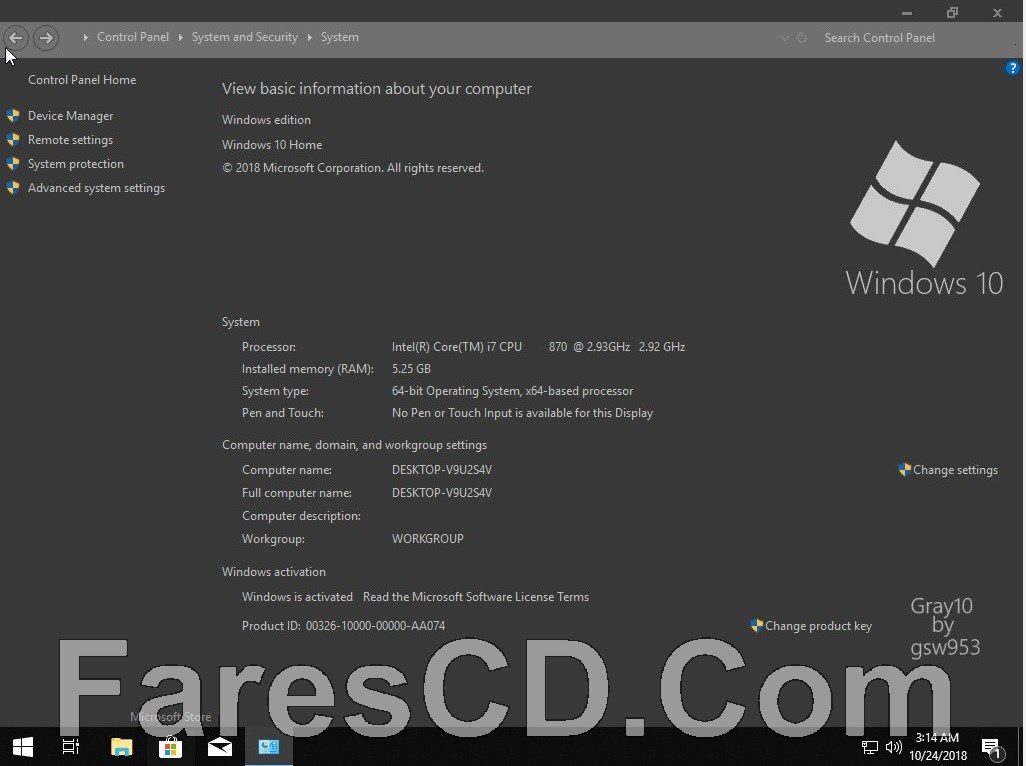Select the installed memory value 5.25 GB
The image size is (1026, 766).
click(411, 369)
